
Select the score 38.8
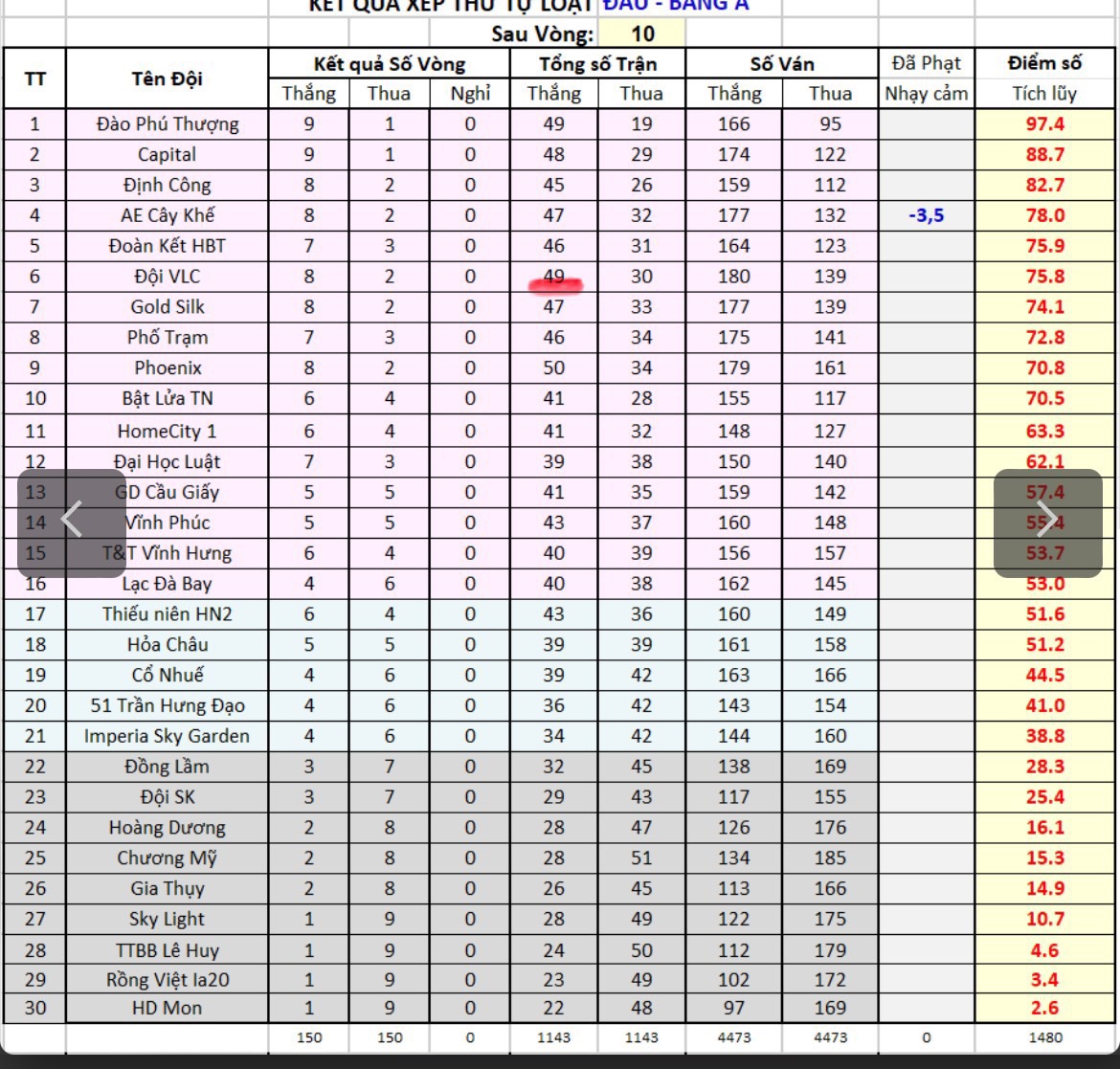click(1045, 736)
